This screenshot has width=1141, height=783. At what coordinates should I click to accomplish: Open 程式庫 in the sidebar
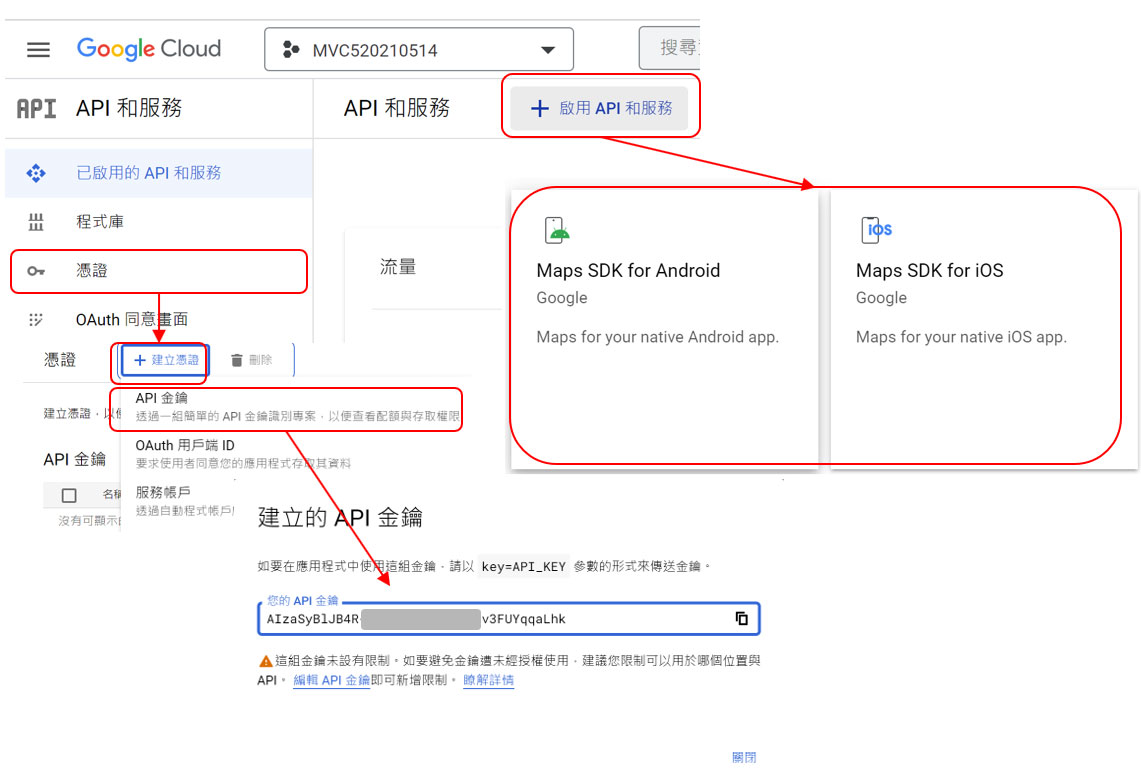click(x=159, y=221)
